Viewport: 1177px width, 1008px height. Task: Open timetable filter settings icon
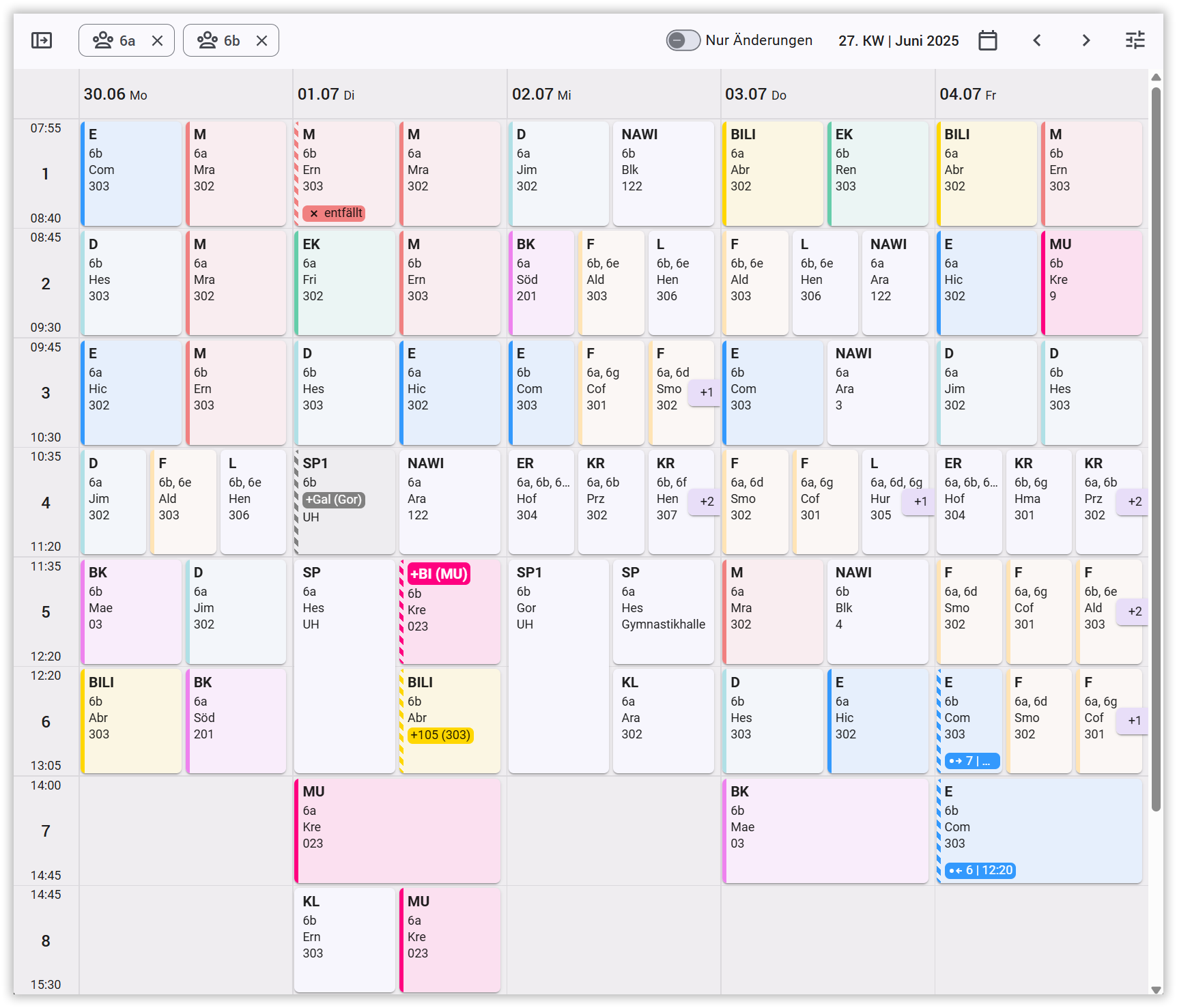1135,40
